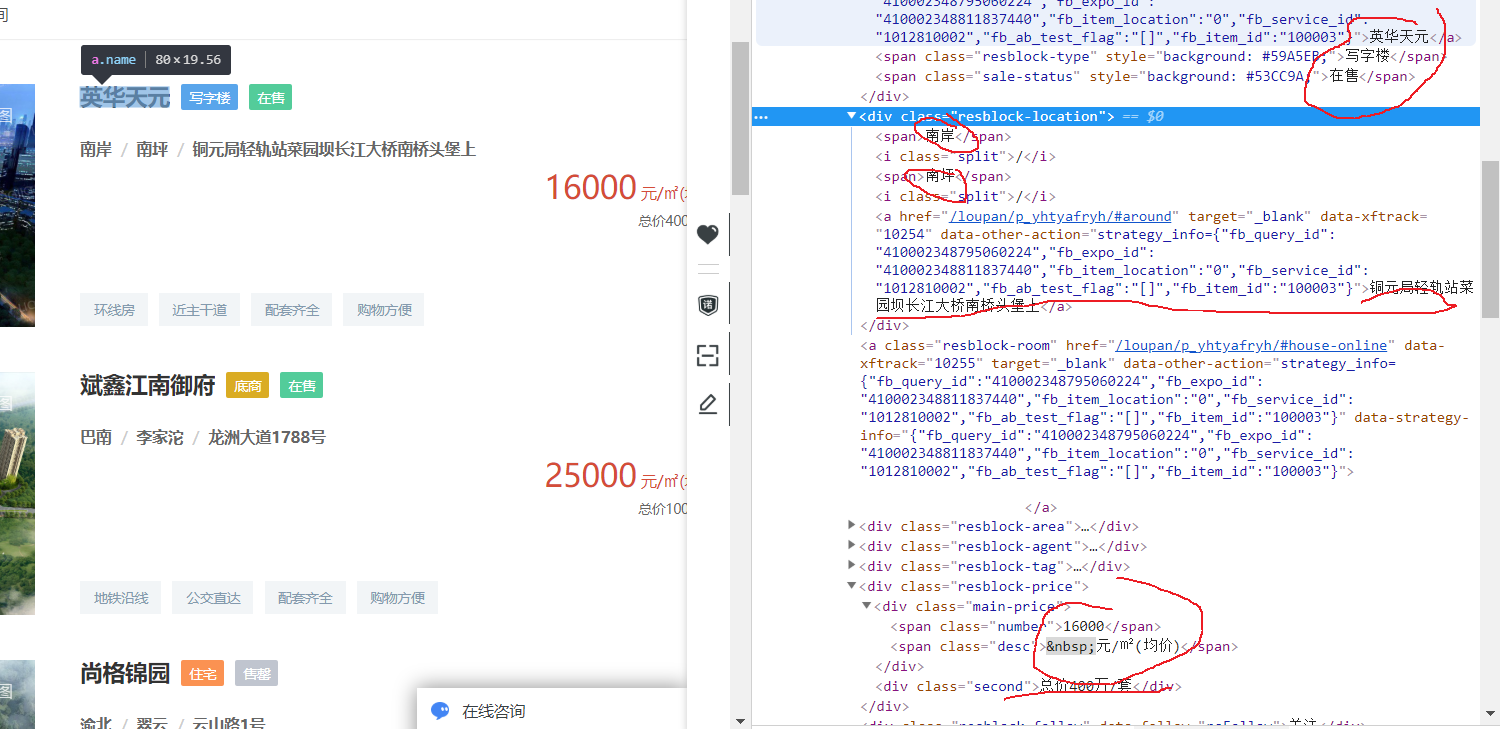
Task: Click 配套齐全 tag under 斌鑫江南御府
Action: point(305,598)
